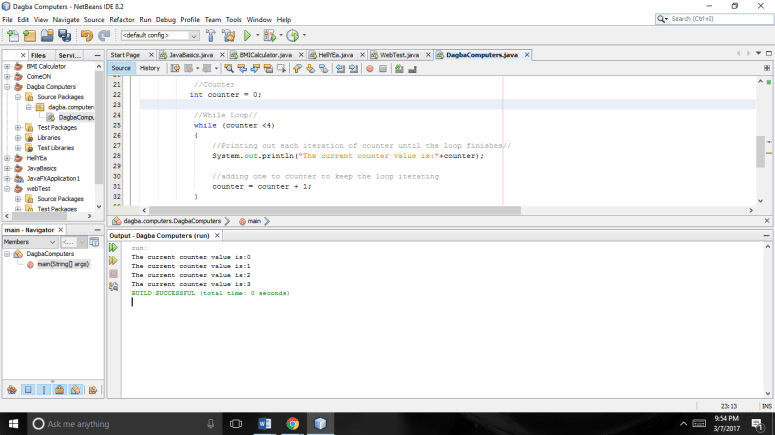This screenshot has height=435, width=775.
Task: Click the Comment icon in editor toolbar
Action: tap(399, 69)
